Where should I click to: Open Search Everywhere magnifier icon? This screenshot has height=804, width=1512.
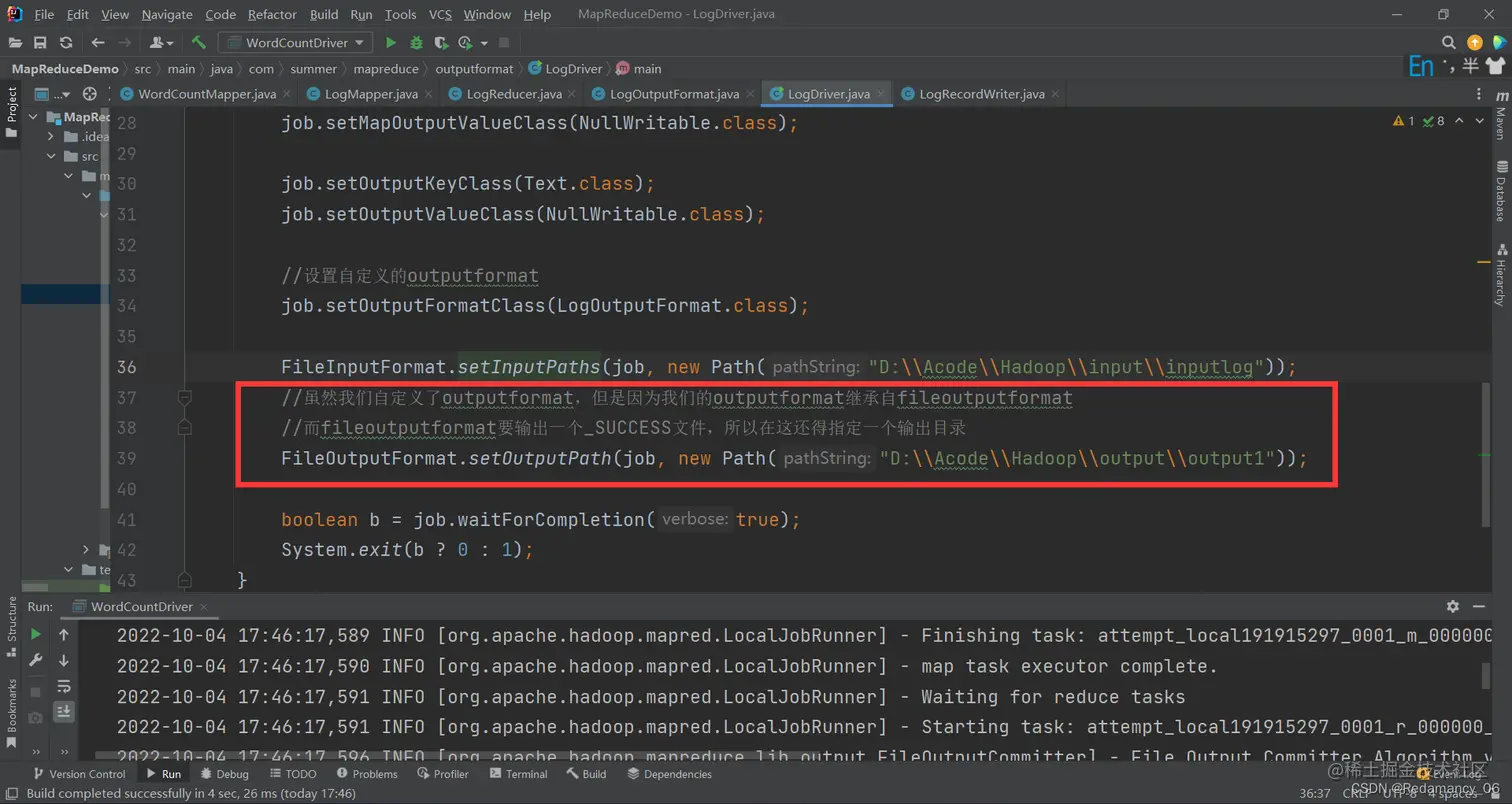point(1449,43)
